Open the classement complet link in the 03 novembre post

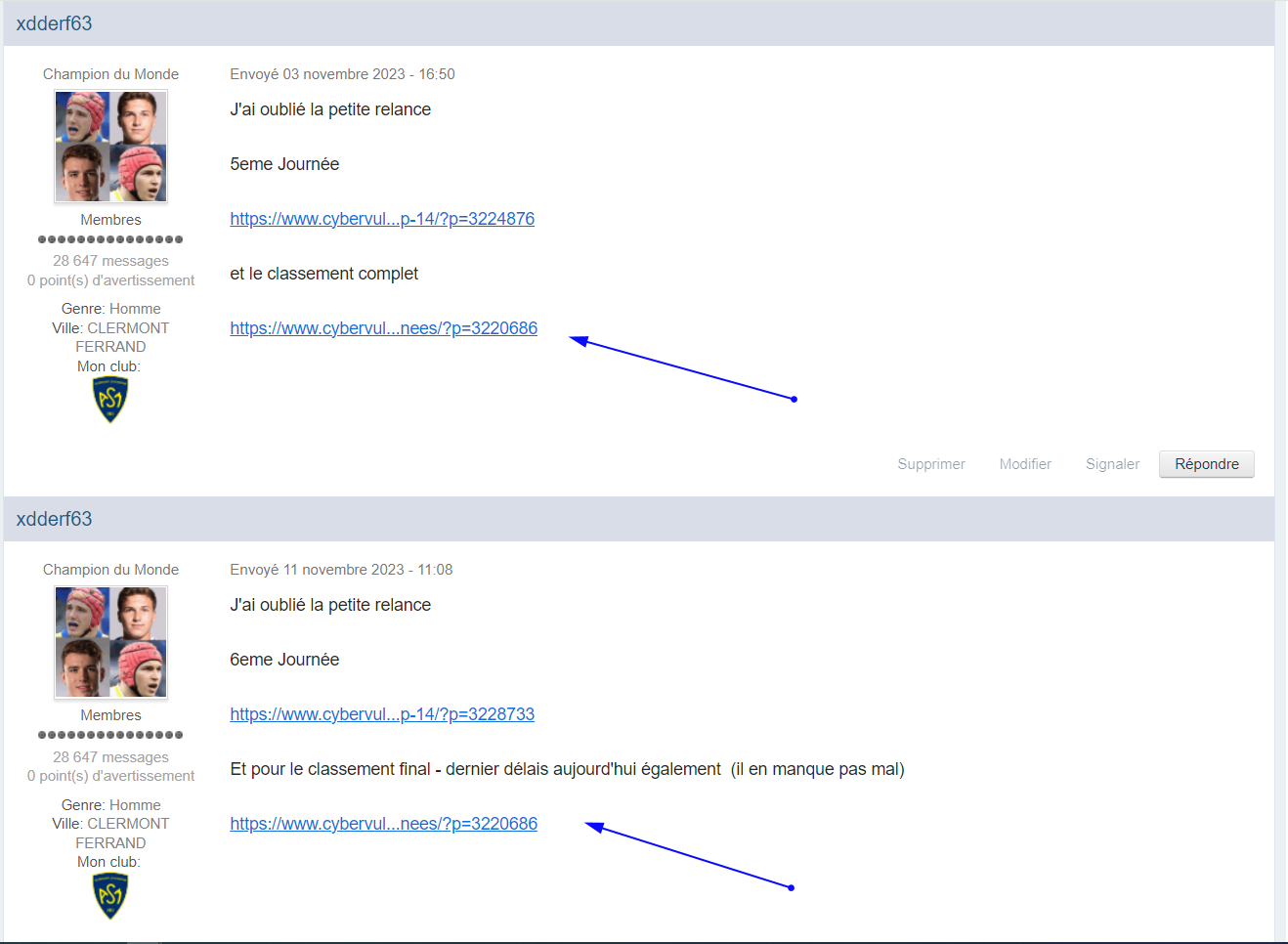click(383, 328)
